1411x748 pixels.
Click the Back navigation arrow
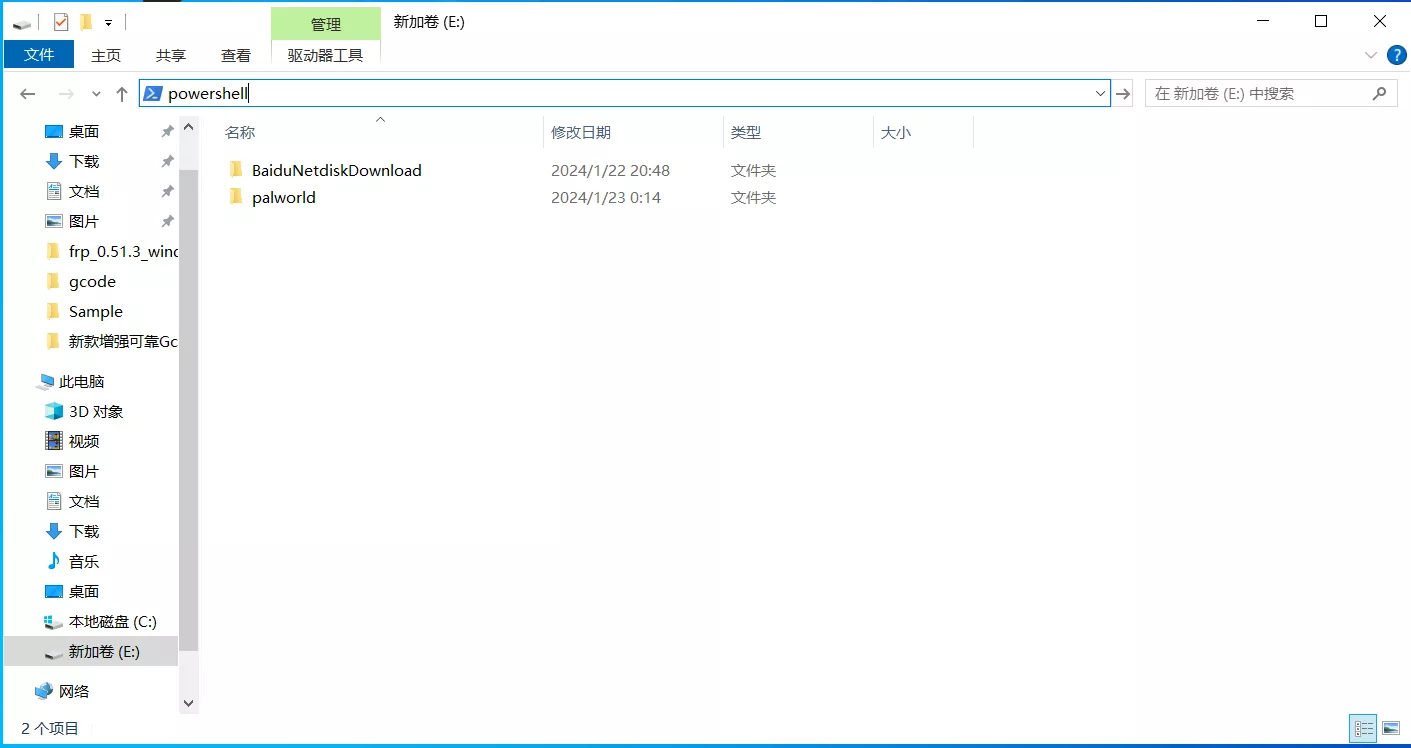coord(28,94)
